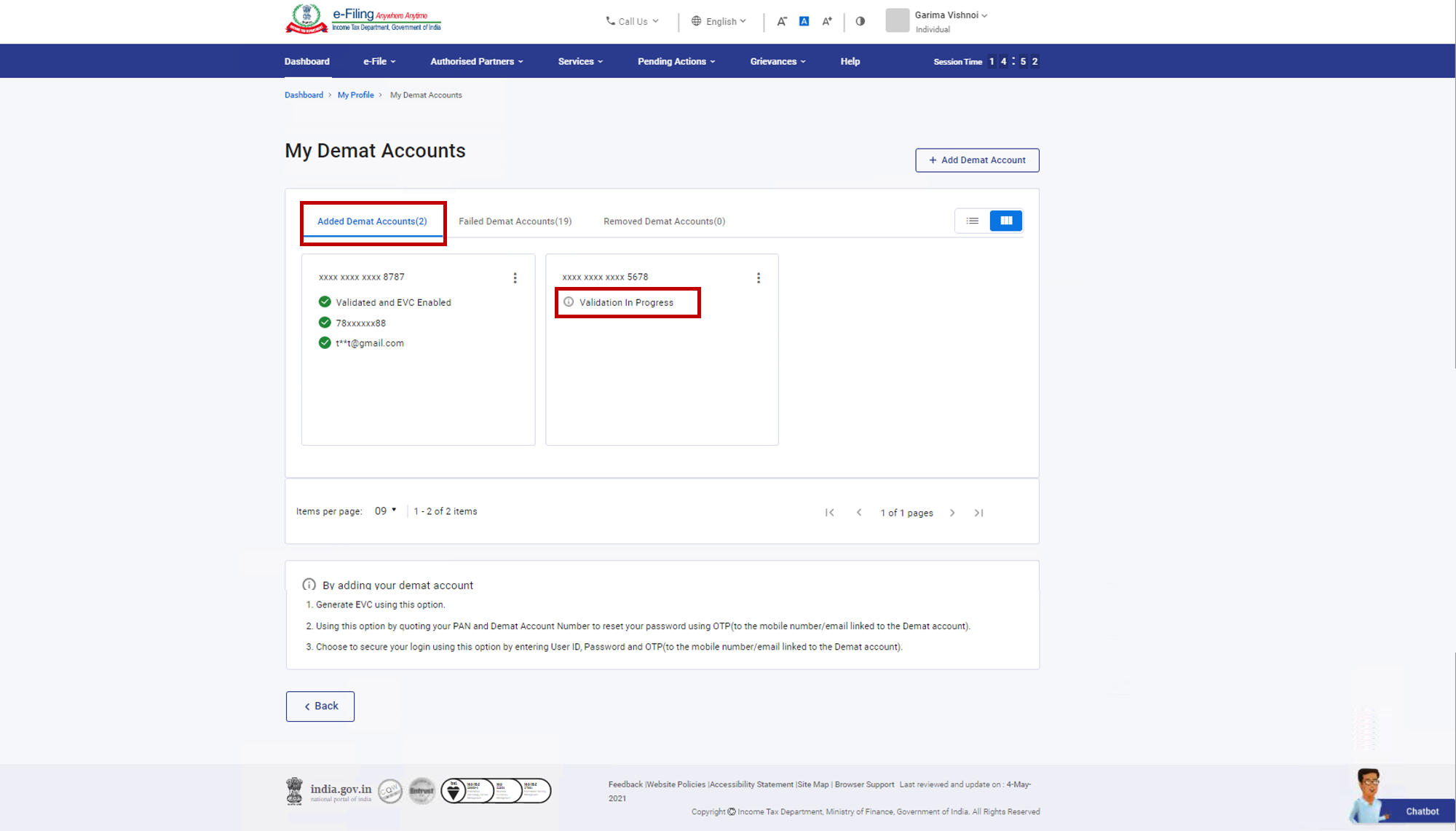Click the list view icon
The image size is (1456, 831).
(972, 220)
